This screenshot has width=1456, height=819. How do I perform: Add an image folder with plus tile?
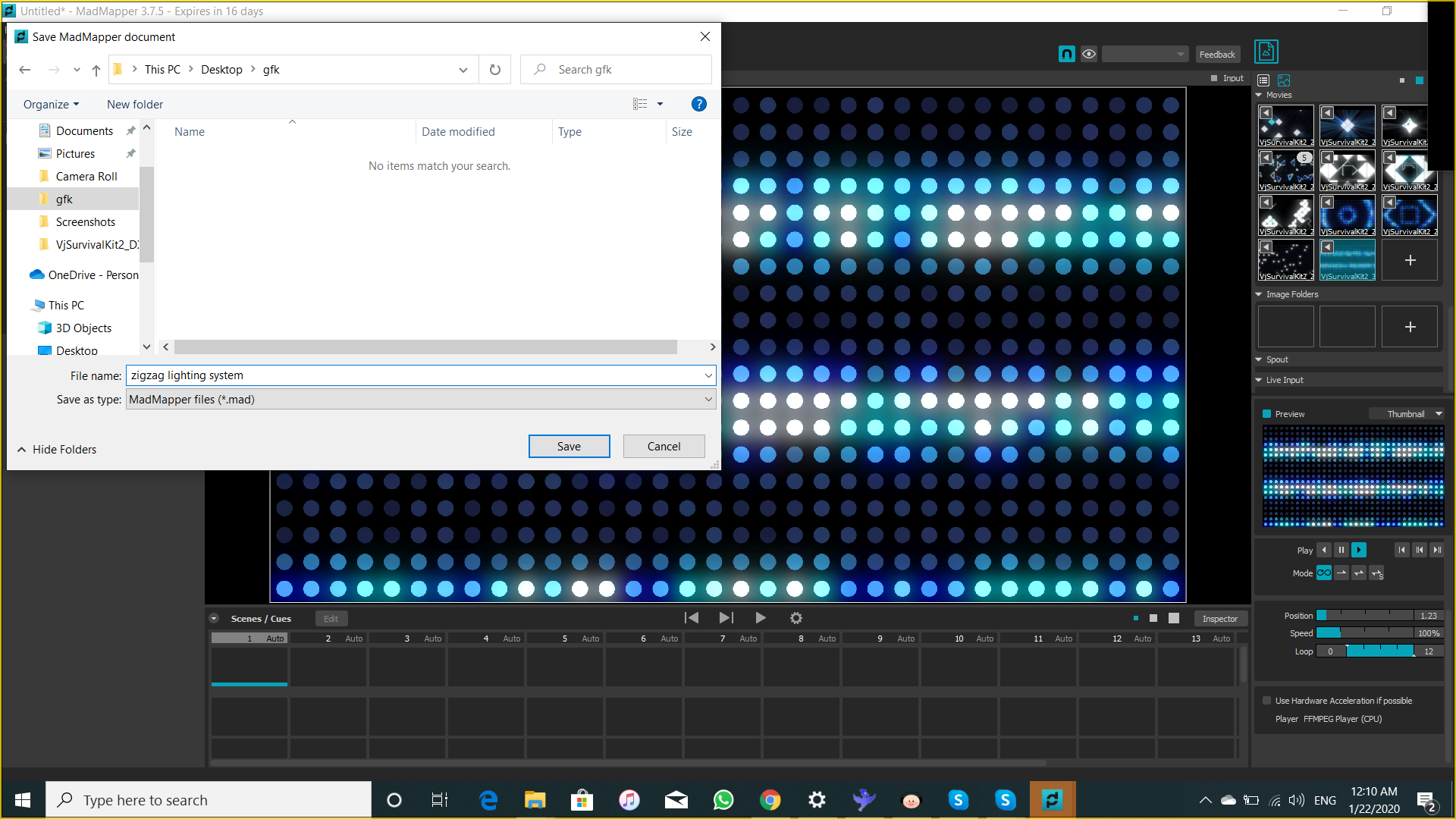pos(1410,327)
